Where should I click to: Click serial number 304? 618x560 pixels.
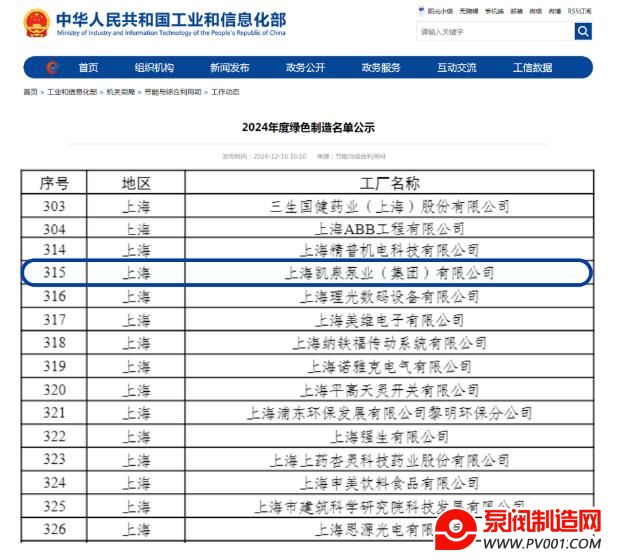[54, 229]
